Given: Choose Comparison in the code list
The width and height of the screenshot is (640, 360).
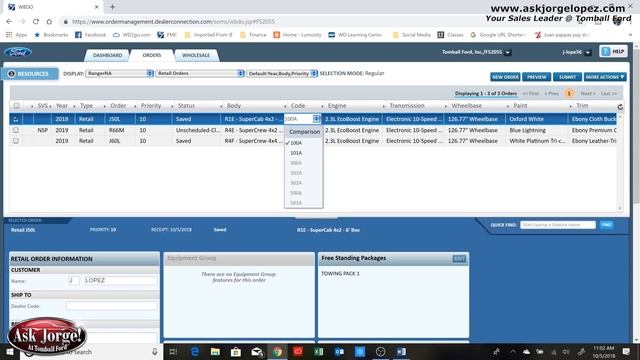Looking at the screenshot, I should tap(304, 132).
